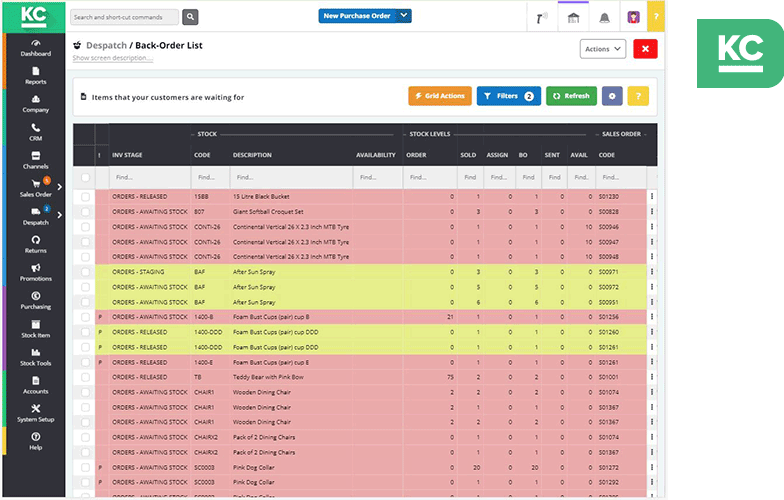Expand the Despatch sidebar submenu arrow
Viewport: 784px width, 500px height.
tap(60, 215)
